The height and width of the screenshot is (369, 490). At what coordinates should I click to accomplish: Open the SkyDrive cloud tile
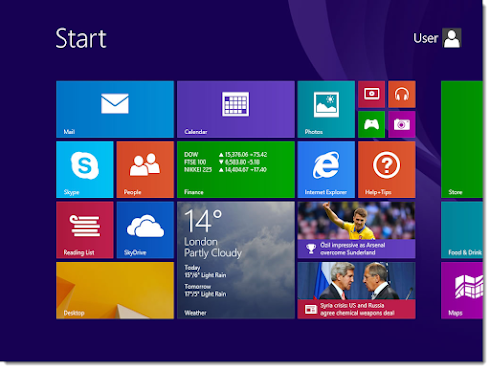(145, 230)
